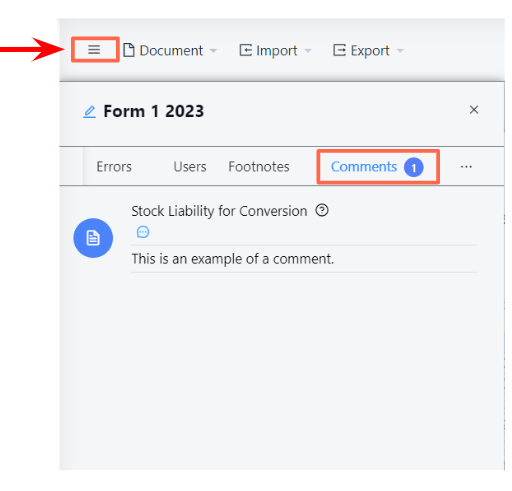Click the speech bubble comment icon
This screenshot has height=491, width=512.
pos(143,232)
